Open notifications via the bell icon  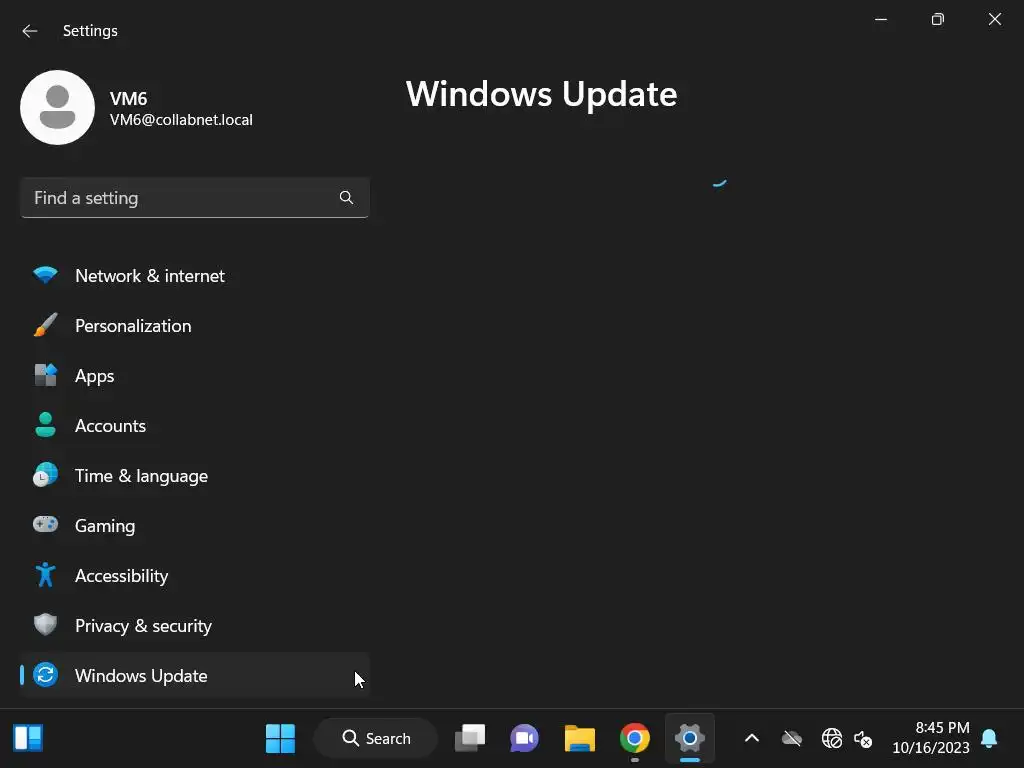989,738
